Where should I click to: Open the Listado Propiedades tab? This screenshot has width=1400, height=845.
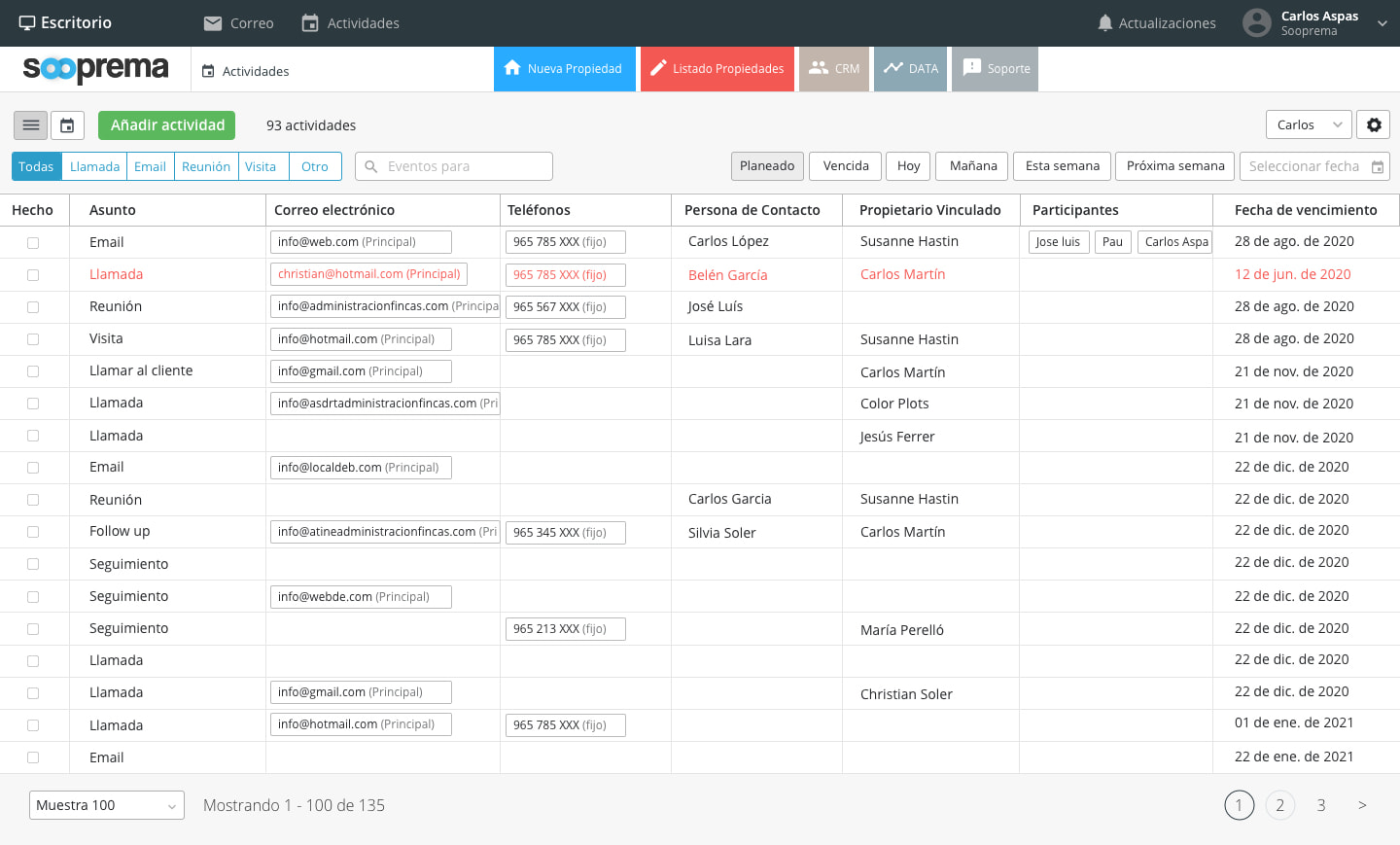717,69
